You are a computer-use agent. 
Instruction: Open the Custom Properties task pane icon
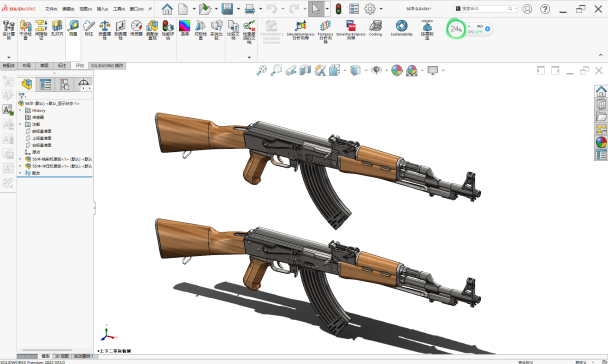point(601,155)
